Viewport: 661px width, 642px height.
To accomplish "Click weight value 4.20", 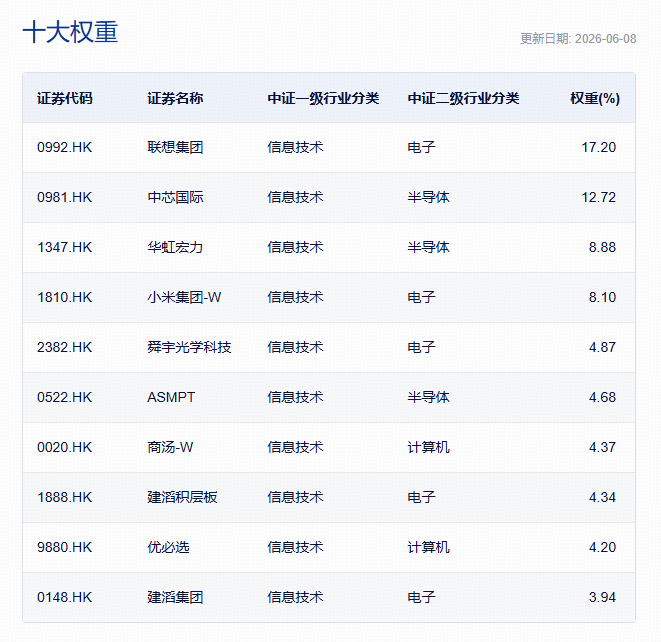I will (x=602, y=547).
